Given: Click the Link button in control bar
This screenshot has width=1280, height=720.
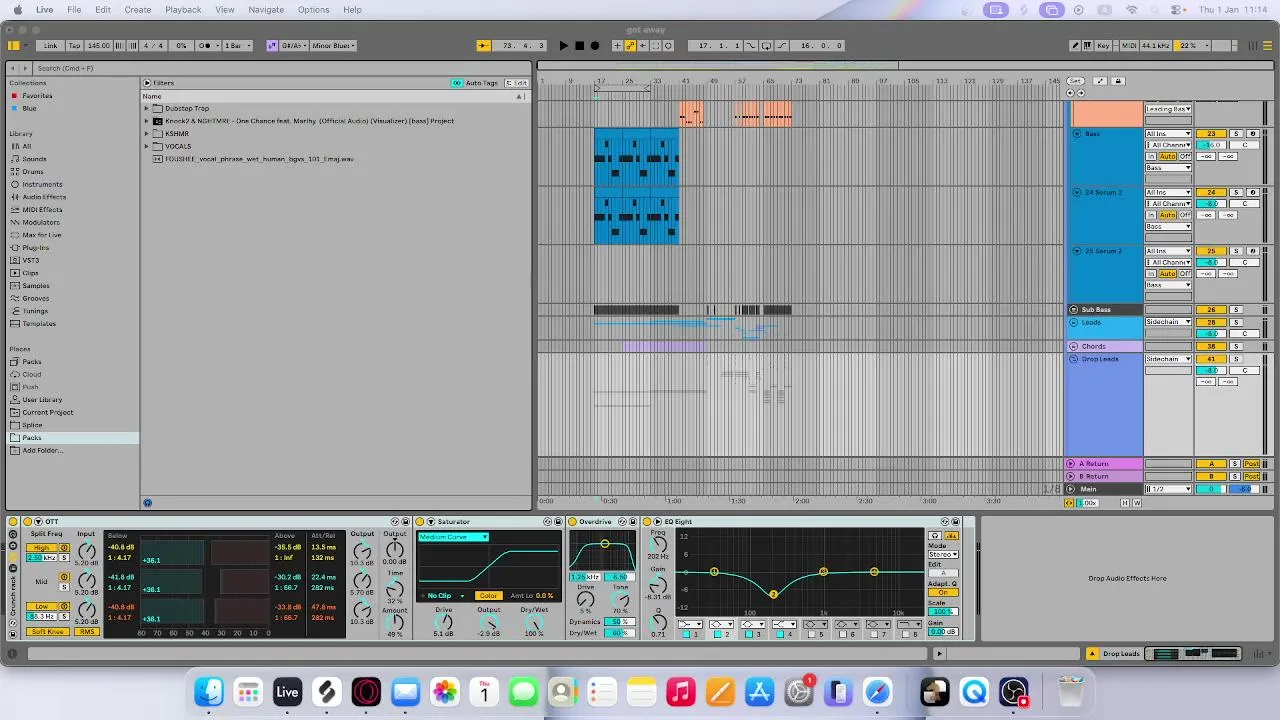Looking at the screenshot, I should pos(50,45).
